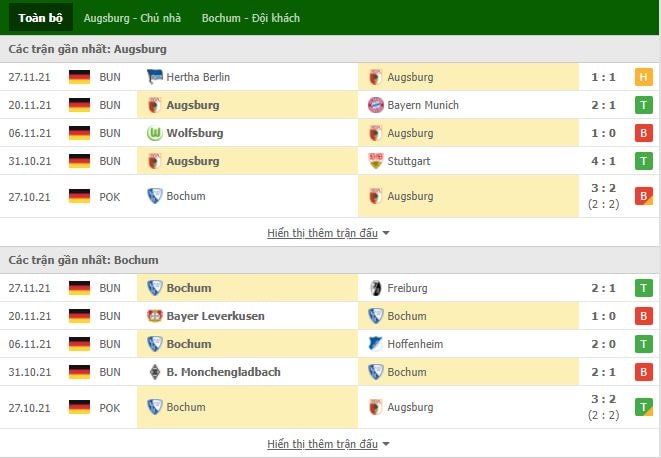Click German flag in Wolfsburg match row
The width and height of the screenshot is (661, 458).
79,133
